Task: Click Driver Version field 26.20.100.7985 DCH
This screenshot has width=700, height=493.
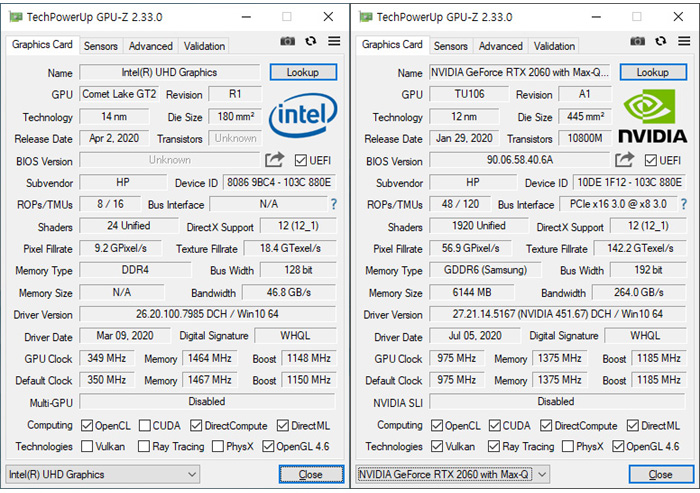Action: tap(208, 314)
